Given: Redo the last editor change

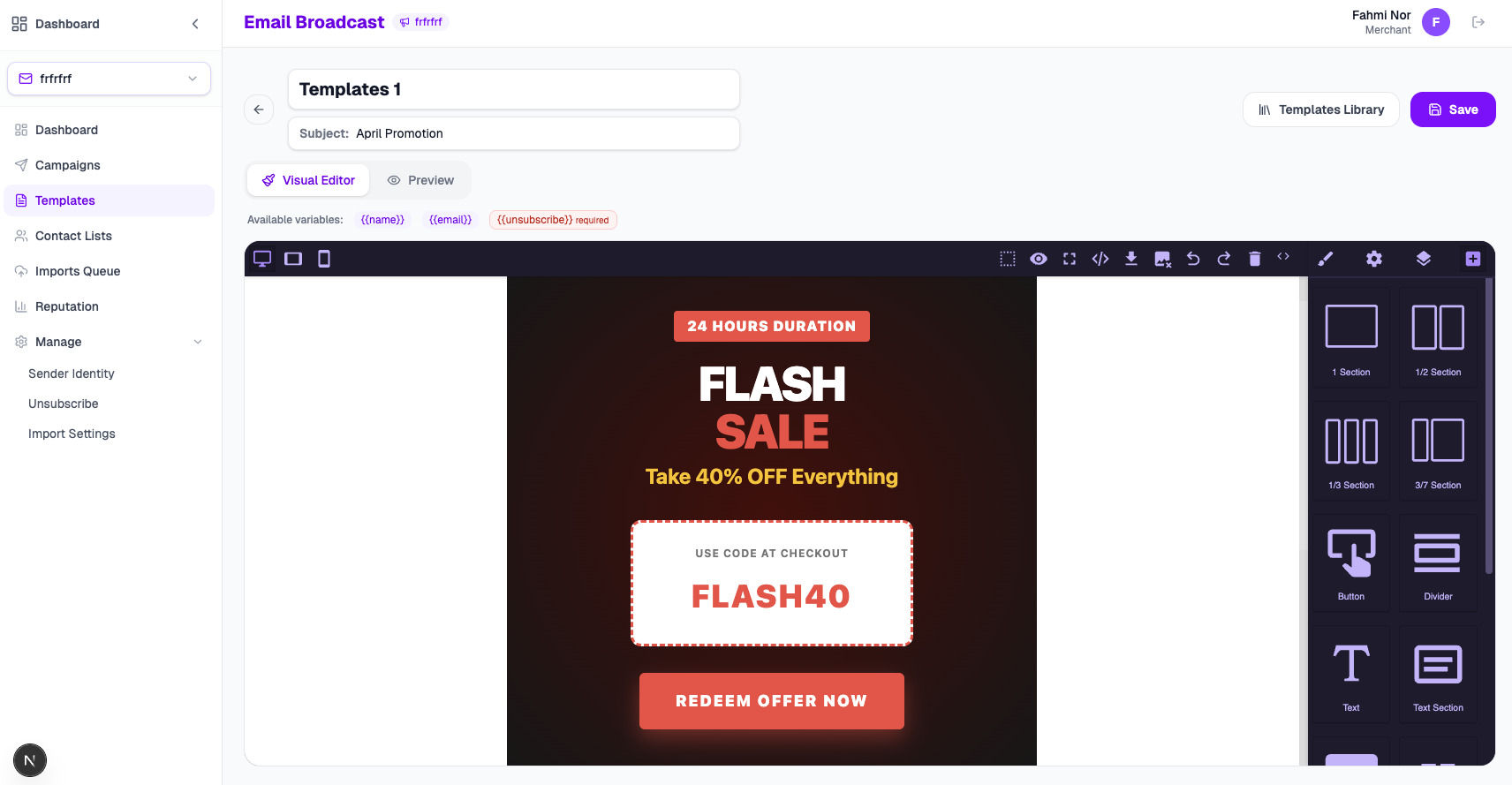Looking at the screenshot, I should [1224, 258].
